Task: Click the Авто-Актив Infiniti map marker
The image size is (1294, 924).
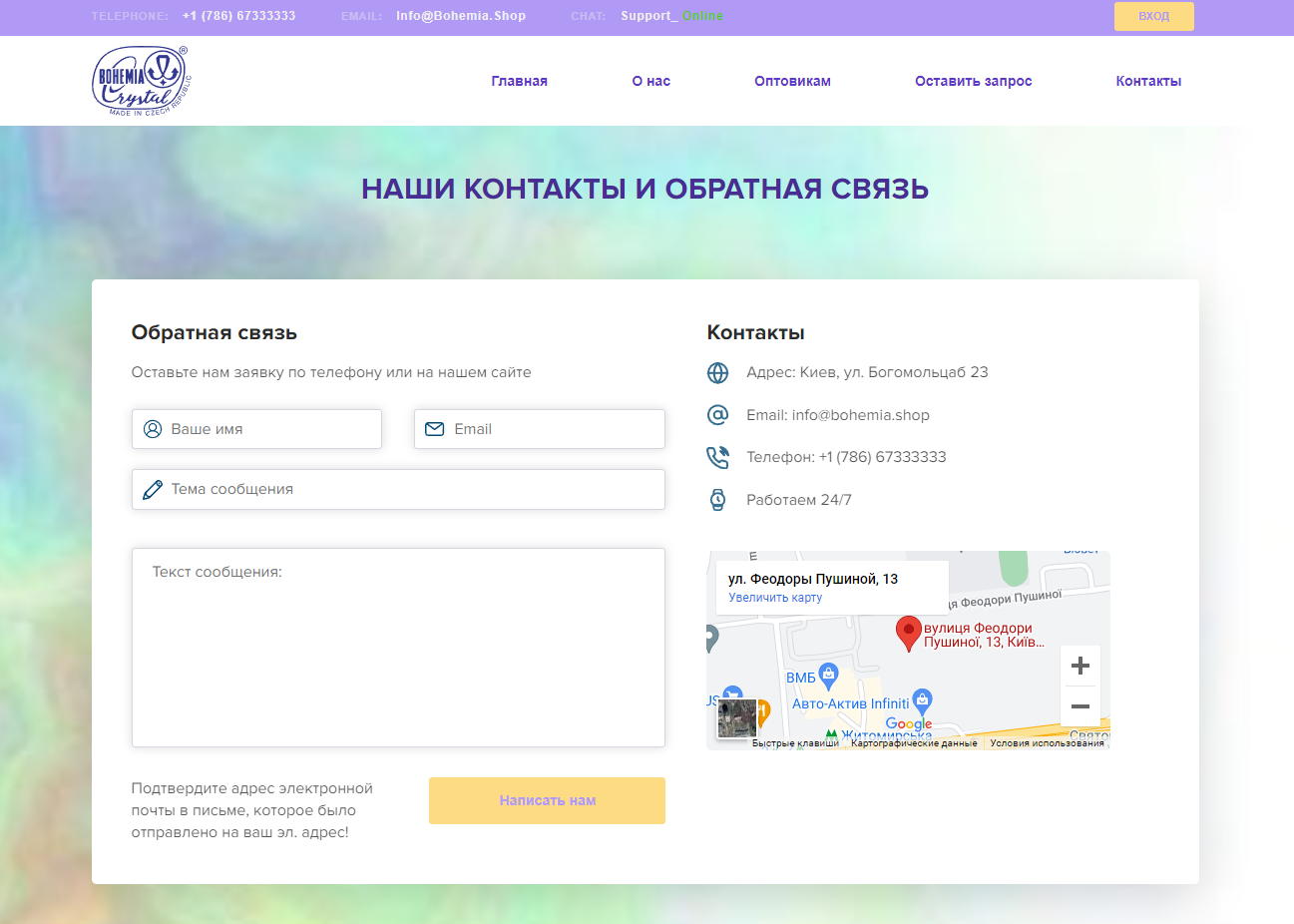Action: pyautogui.click(x=923, y=701)
